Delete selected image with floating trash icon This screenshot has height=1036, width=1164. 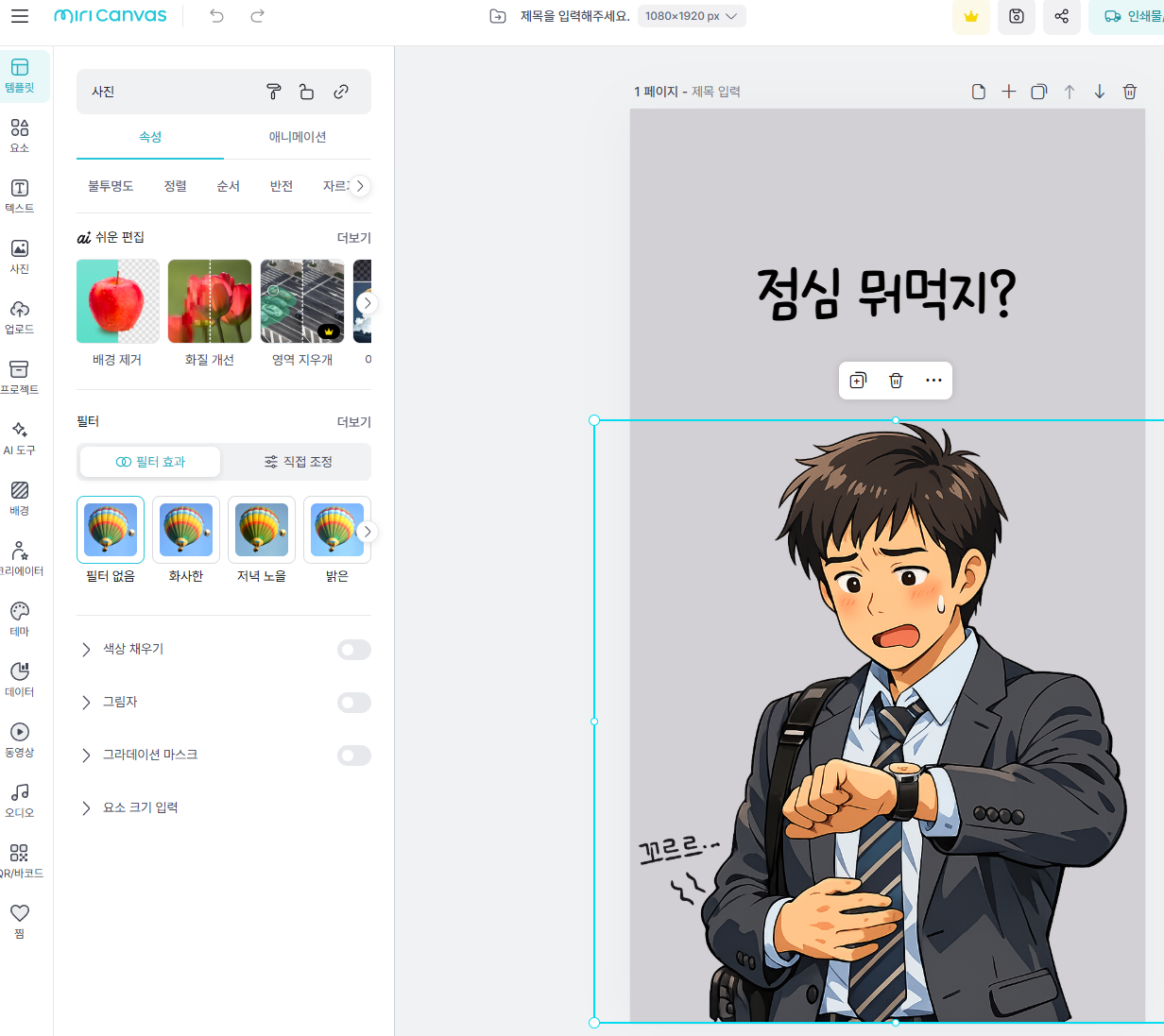896,381
